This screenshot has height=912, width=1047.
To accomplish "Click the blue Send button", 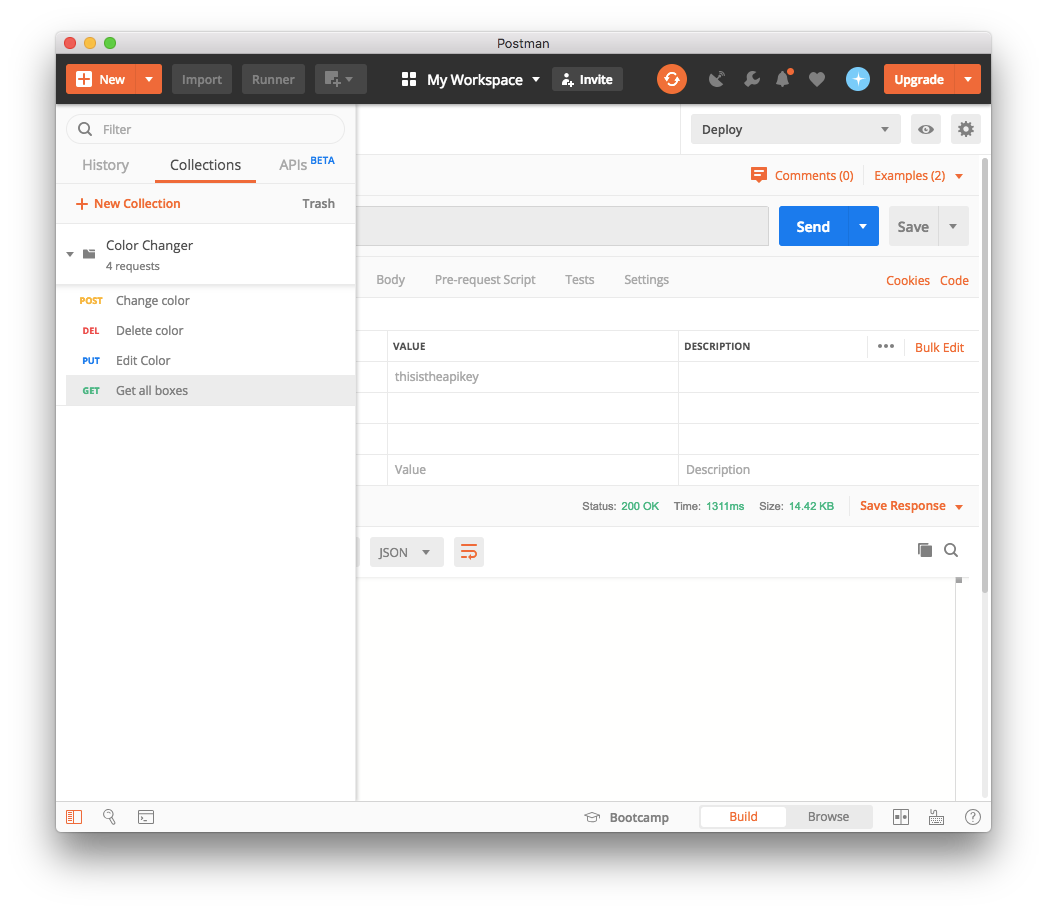I will coord(813,226).
